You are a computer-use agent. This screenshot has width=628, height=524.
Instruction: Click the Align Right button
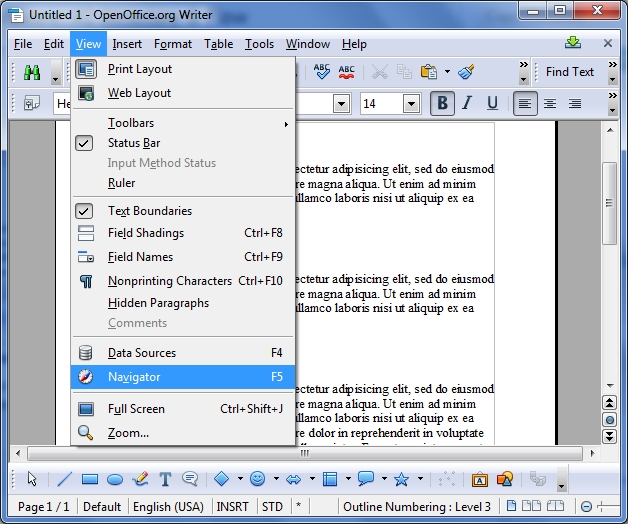pos(575,103)
